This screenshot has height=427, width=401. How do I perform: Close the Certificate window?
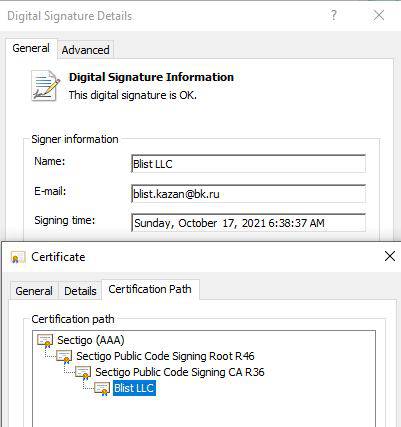tap(390, 256)
